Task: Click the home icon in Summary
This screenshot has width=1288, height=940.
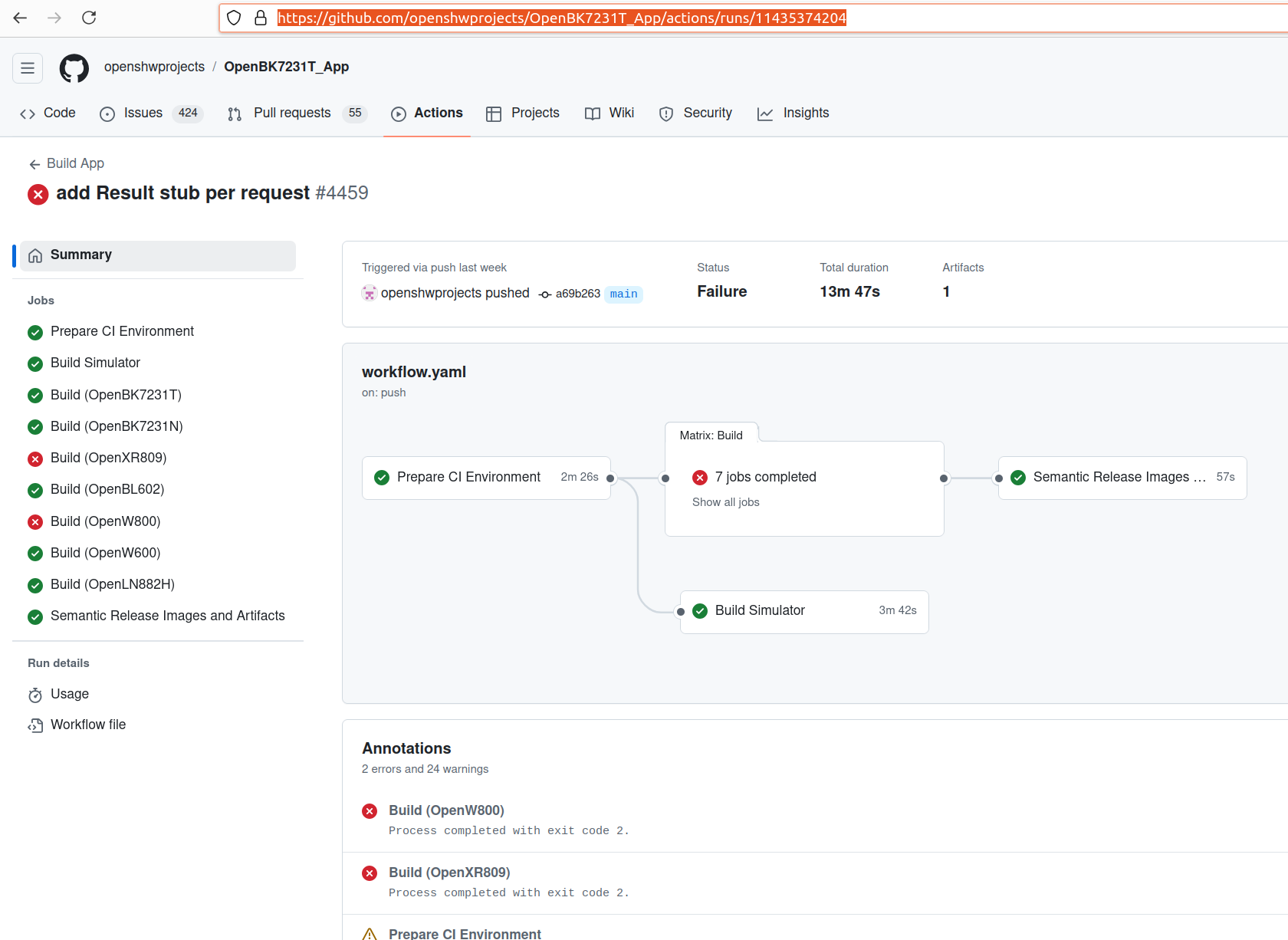Action: (x=35, y=256)
